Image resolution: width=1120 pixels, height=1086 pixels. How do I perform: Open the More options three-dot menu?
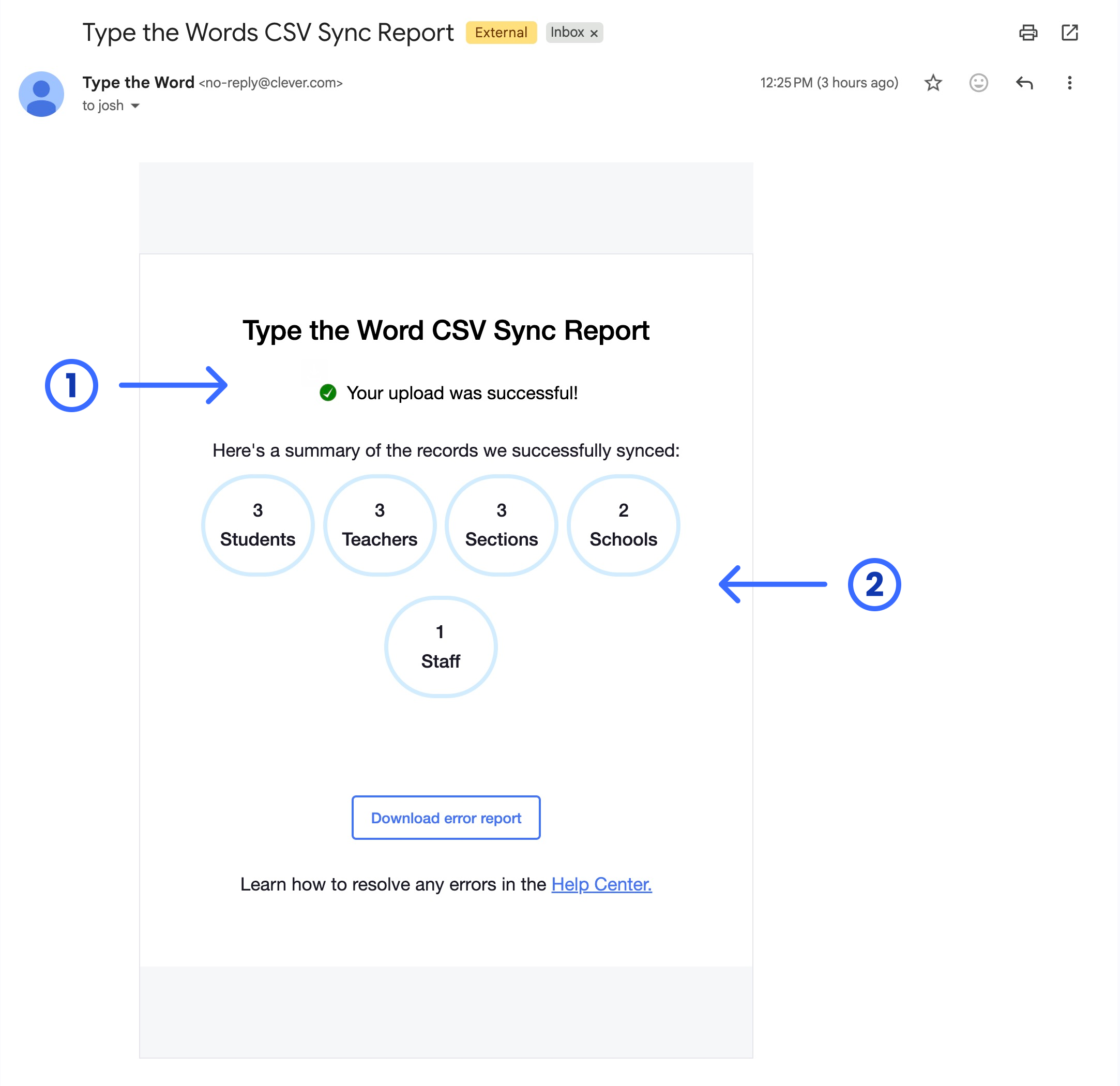click(x=1069, y=83)
